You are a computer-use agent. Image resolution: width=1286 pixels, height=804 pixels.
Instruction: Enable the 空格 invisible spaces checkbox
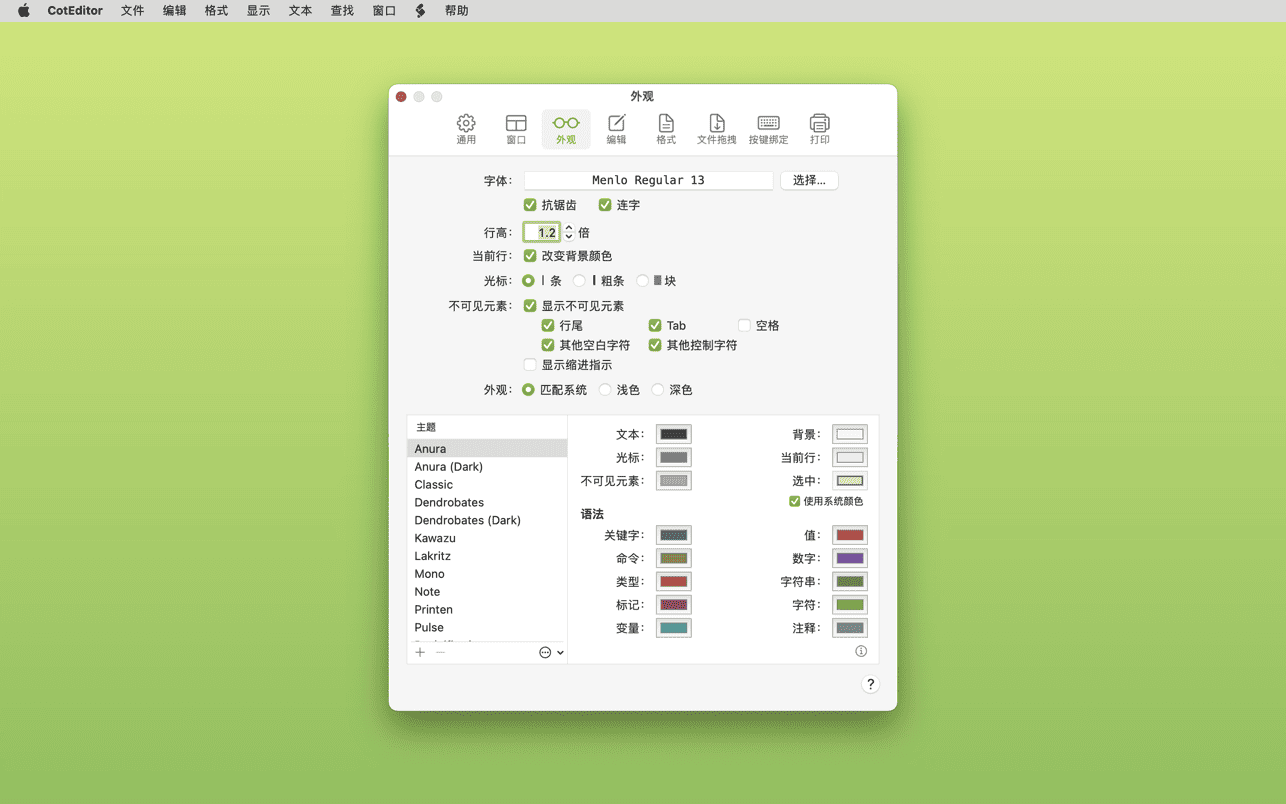point(744,325)
